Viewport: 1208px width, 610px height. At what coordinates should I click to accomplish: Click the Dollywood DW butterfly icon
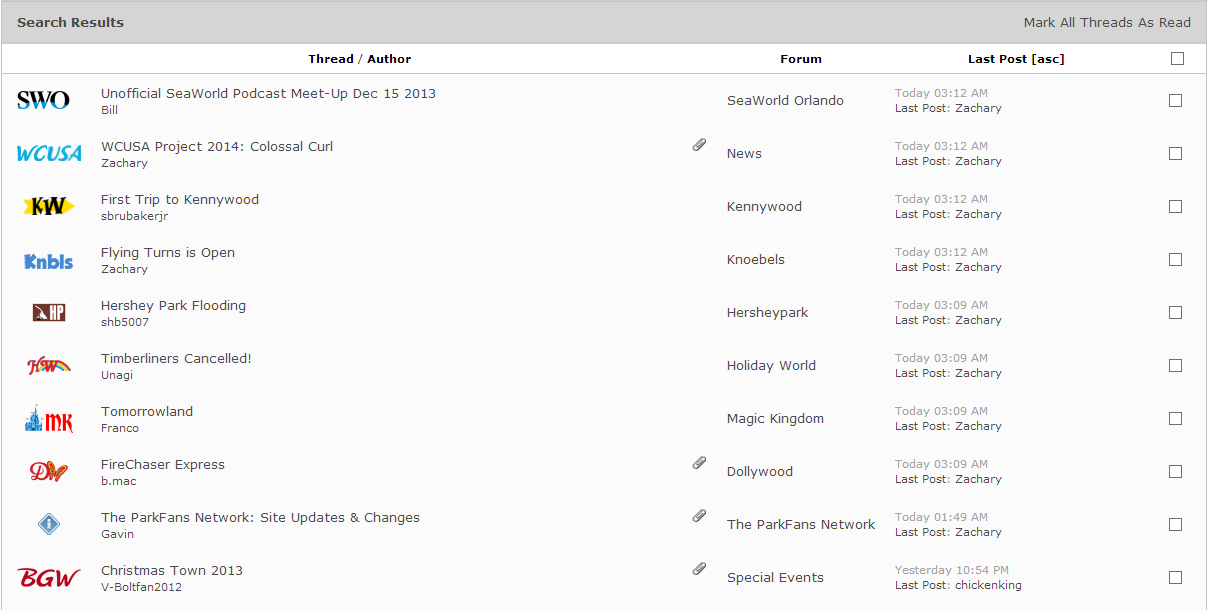(48, 472)
